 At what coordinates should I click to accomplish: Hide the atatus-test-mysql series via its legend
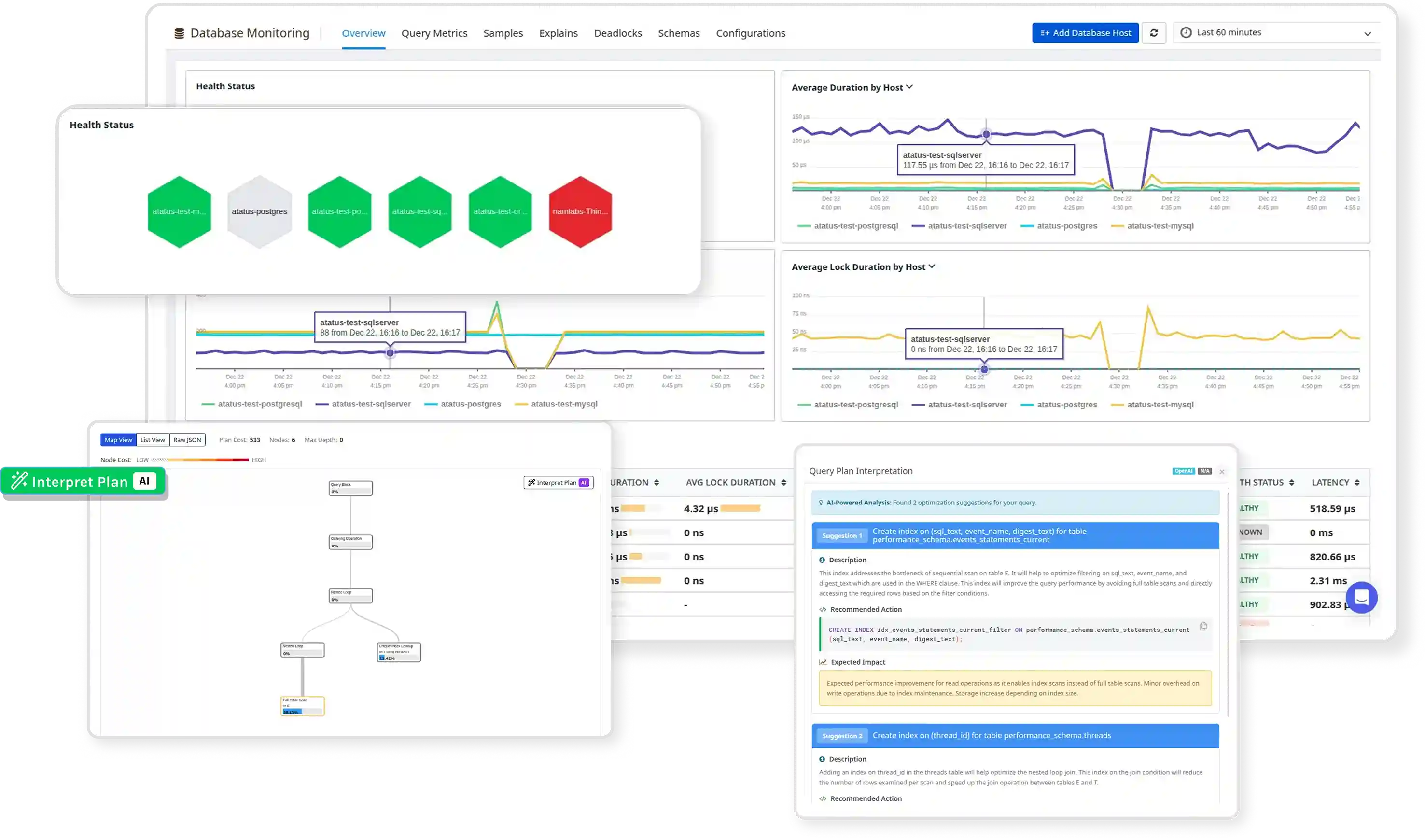pos(1160,225)
